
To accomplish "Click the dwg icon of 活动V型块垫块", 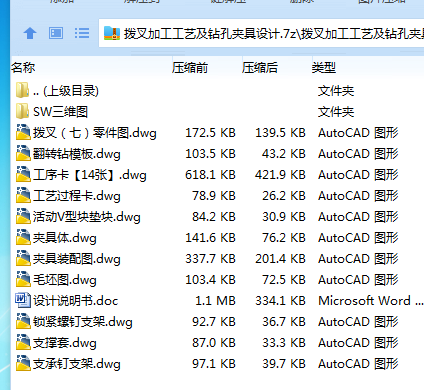I will [23, 216].
